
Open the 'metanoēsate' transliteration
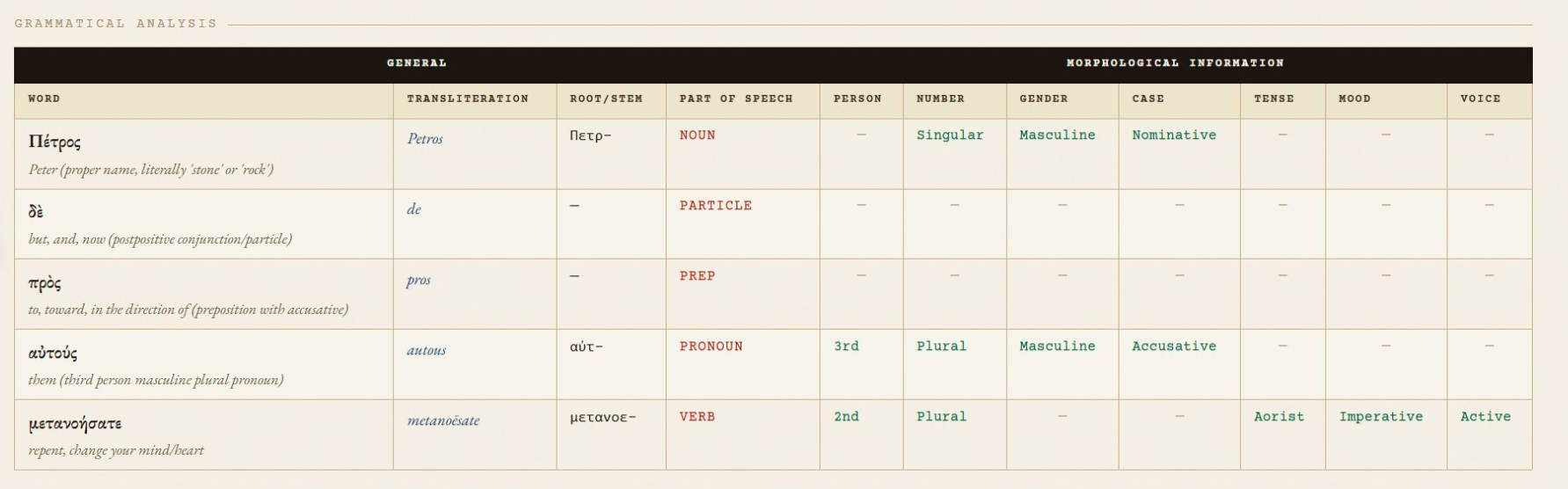point(443,420)
